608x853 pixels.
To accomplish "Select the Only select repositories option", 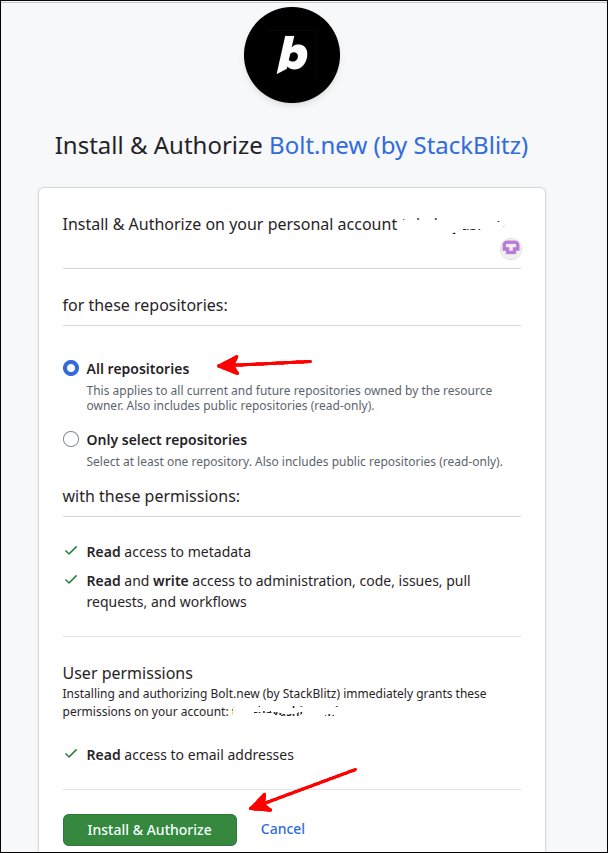I will tap(70, 439).
